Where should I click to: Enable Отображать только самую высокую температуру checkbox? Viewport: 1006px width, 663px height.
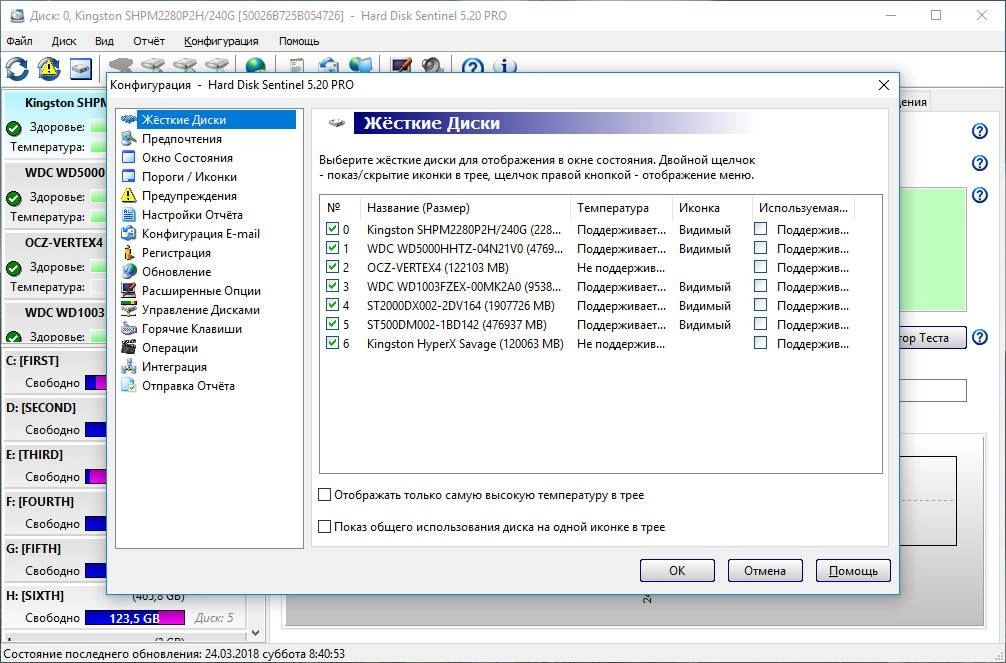click(x=325, y=495)
